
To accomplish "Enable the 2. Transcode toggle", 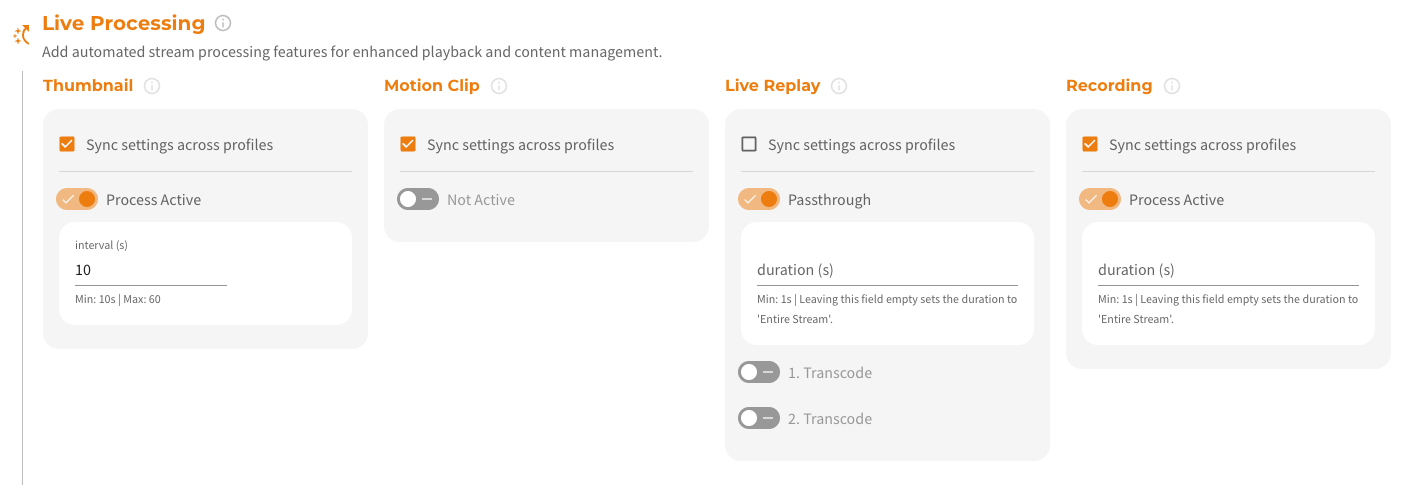I will coord(759,418).
